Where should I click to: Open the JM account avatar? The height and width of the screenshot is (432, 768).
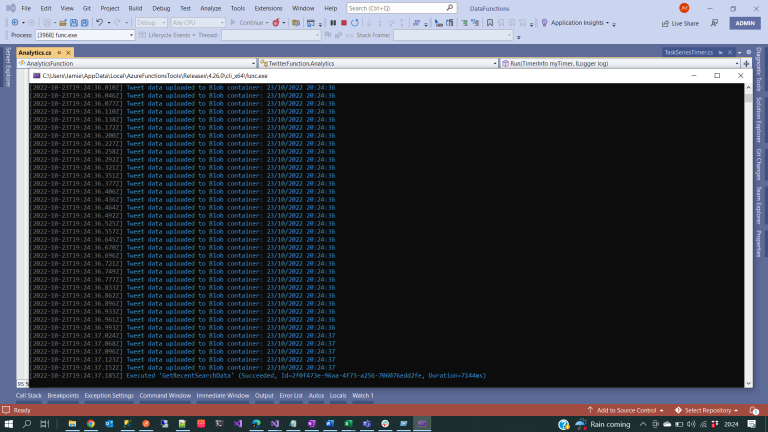tap(684, 8)
